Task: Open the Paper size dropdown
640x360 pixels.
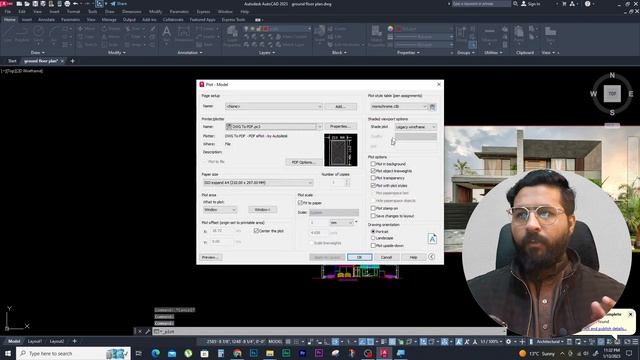Action: [258, 182]
